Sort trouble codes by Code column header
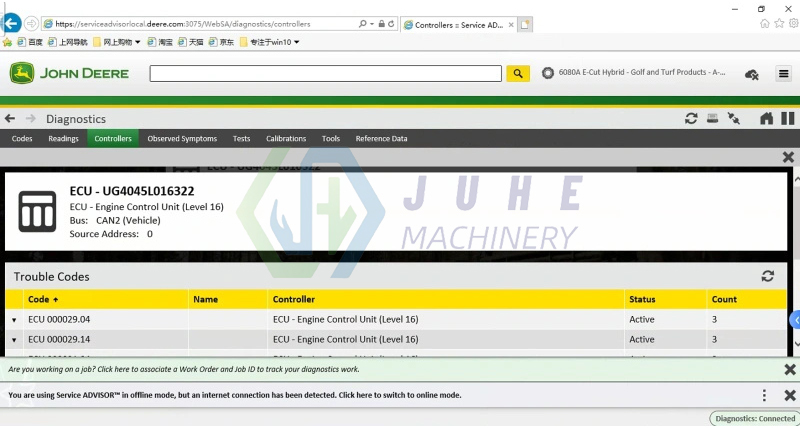Viewport: 800px width, 428px height. tap(43, 299)
